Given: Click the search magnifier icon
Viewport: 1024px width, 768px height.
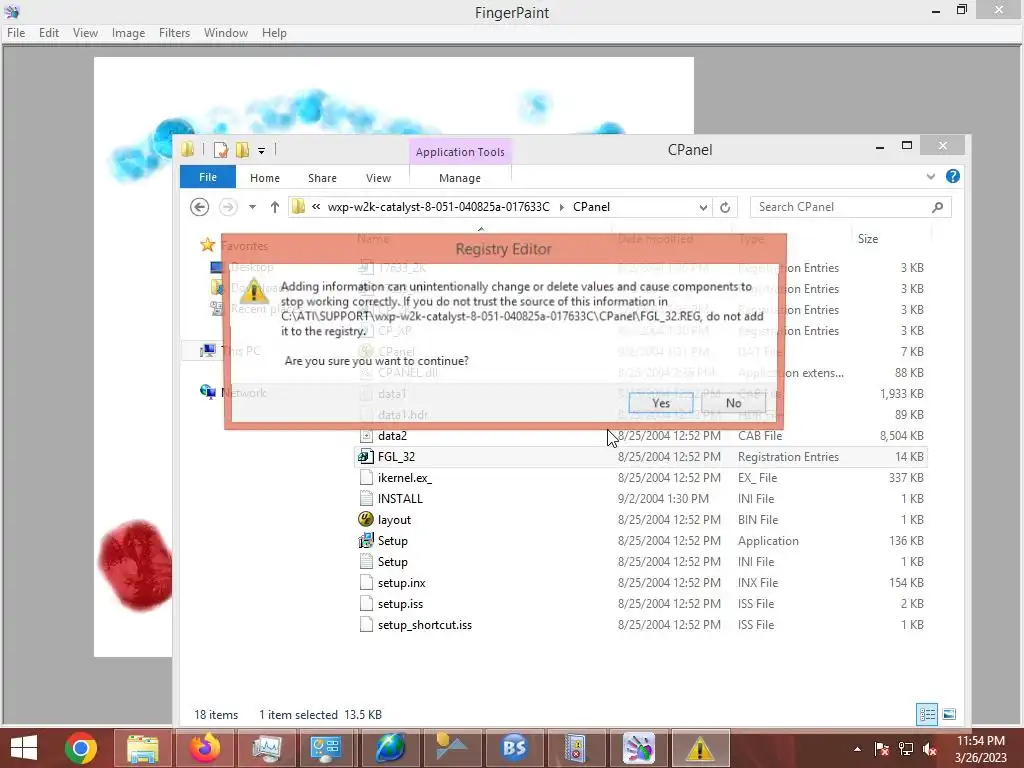Looking at the screenshot, I should (937, 207).
